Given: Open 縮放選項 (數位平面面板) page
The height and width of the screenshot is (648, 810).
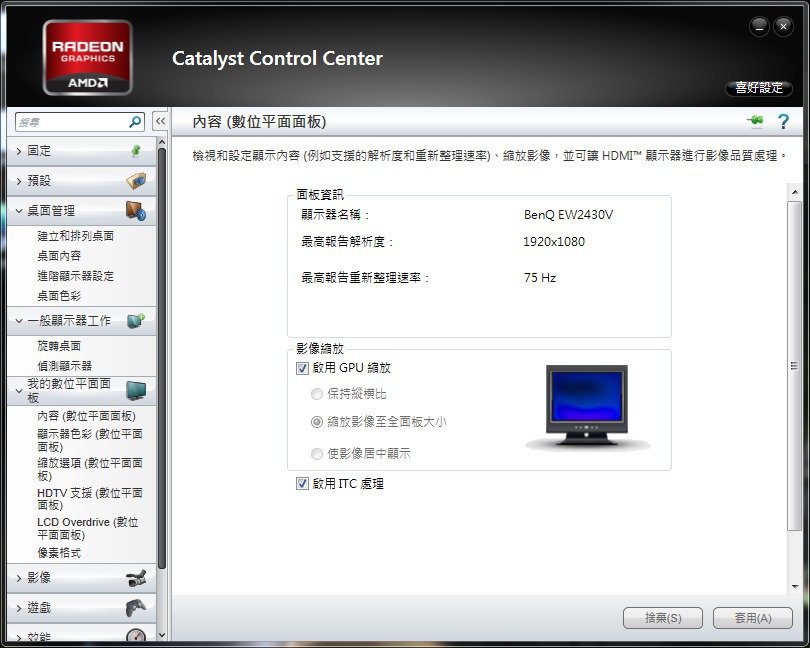Looking at the screenshot, I should click(90, 469).
